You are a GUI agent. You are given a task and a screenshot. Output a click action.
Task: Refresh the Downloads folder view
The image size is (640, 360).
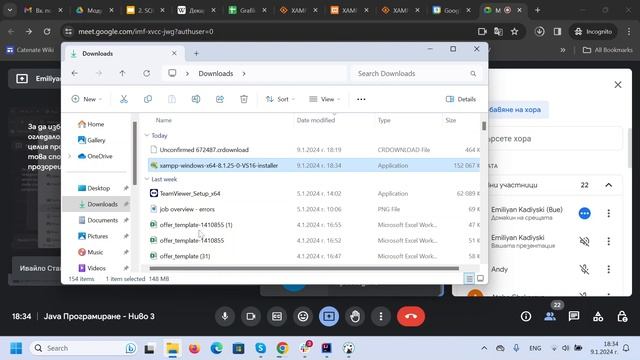click(147, 73)
